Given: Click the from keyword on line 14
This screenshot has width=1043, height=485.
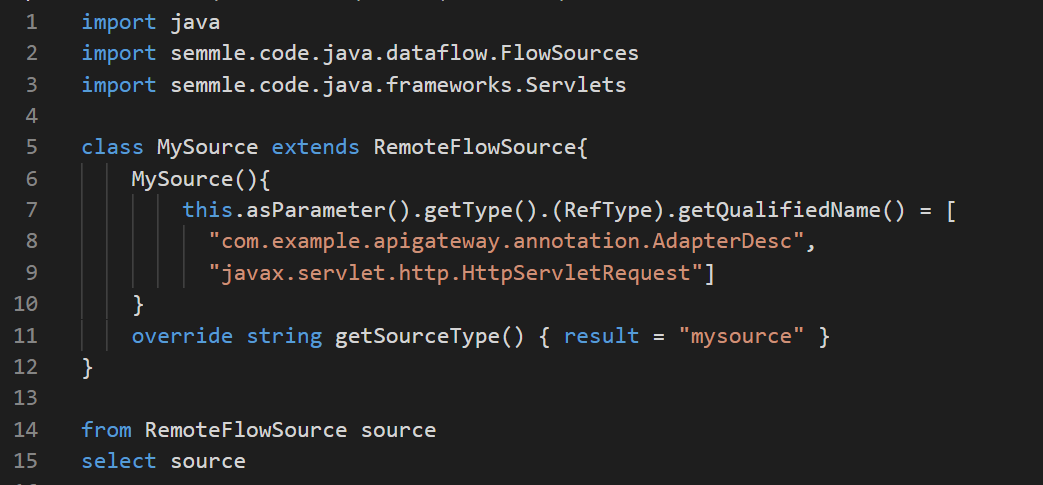Looking at the screenshot, I should click(106, 430).
